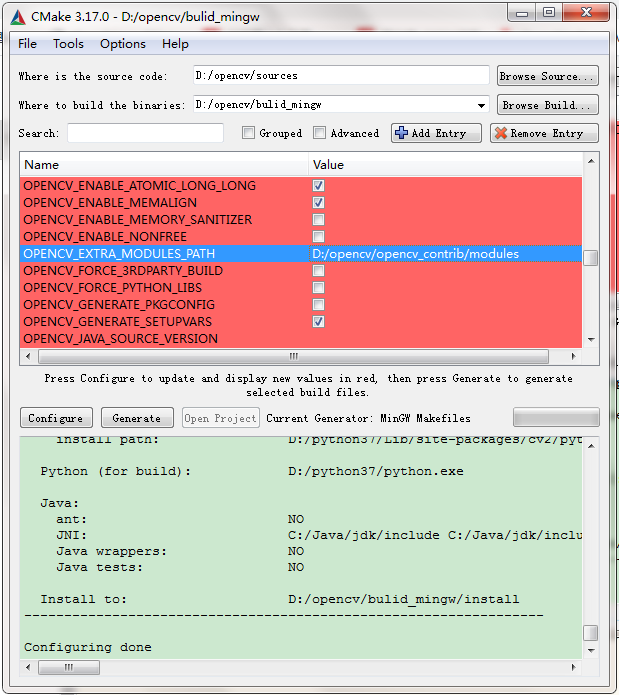Click the Browse Source button
The image size is (619, 695).
(548, 76)
